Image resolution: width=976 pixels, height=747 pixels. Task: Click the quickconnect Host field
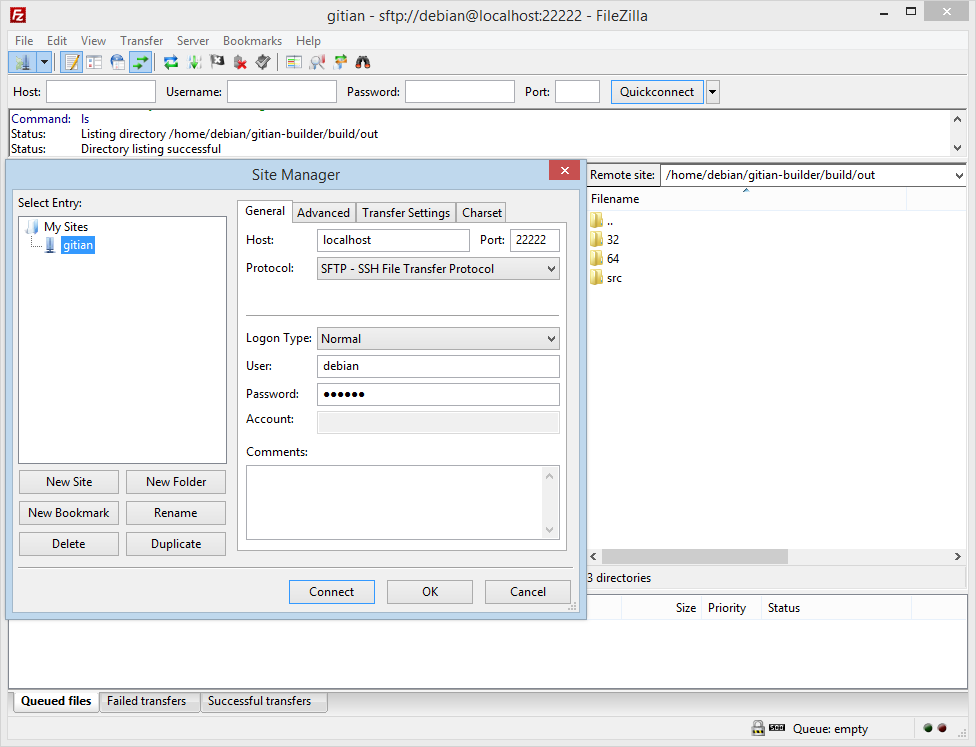click(x=101, y=92)
